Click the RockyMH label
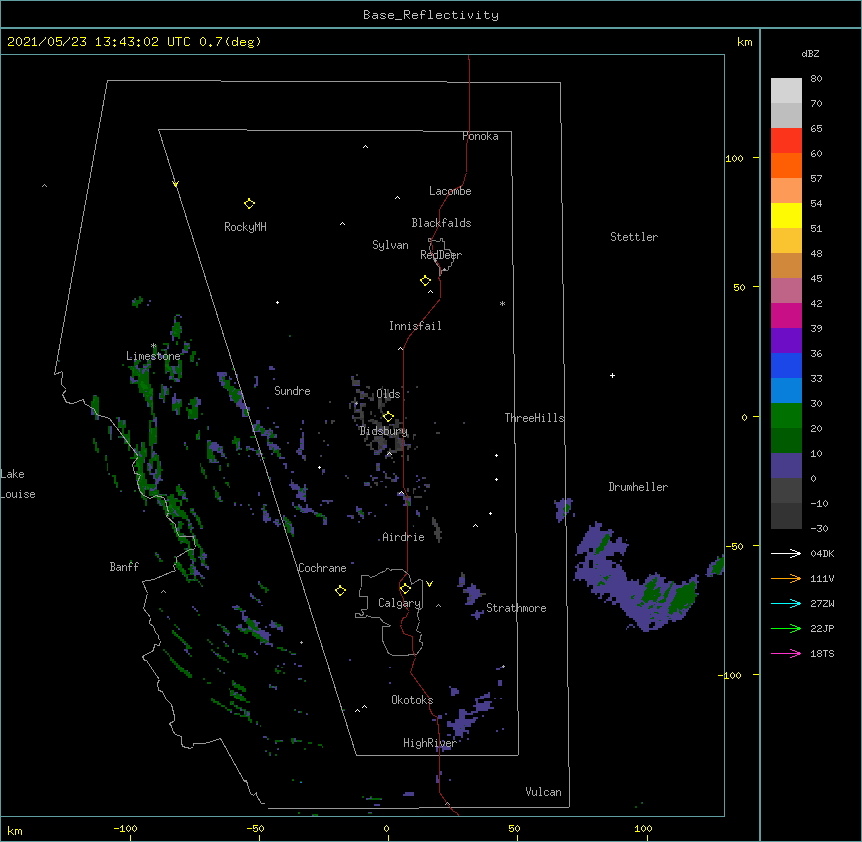Screen dimensions: 862x842 click(245, 226)
